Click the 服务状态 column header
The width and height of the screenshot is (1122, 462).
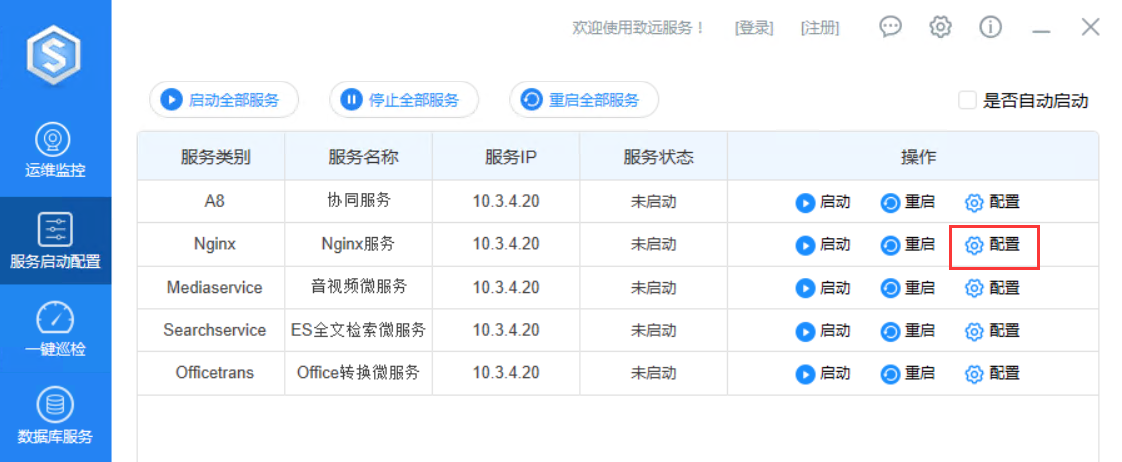(x=658, y=157)
